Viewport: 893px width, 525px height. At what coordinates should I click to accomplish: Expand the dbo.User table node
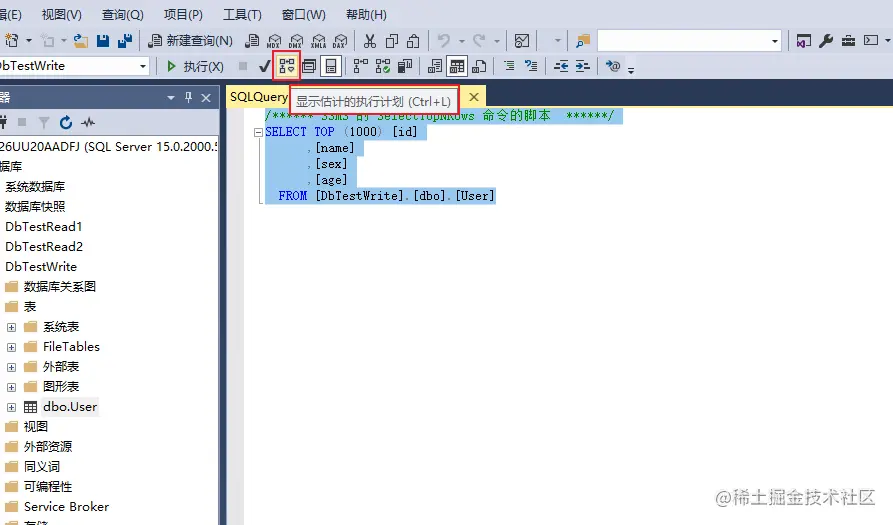[11, 407]
